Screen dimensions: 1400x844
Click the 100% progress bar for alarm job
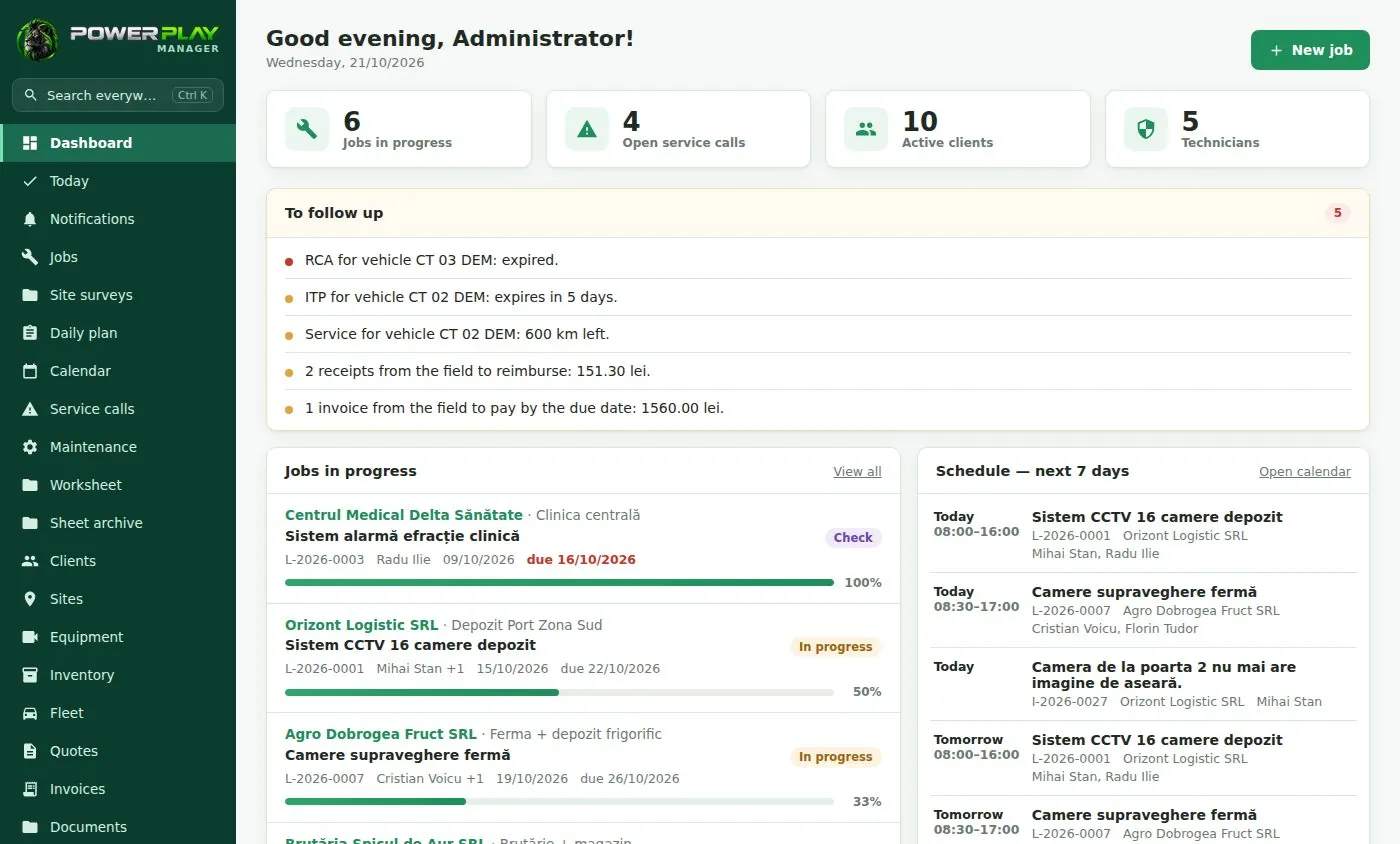[x=559, y=582]
